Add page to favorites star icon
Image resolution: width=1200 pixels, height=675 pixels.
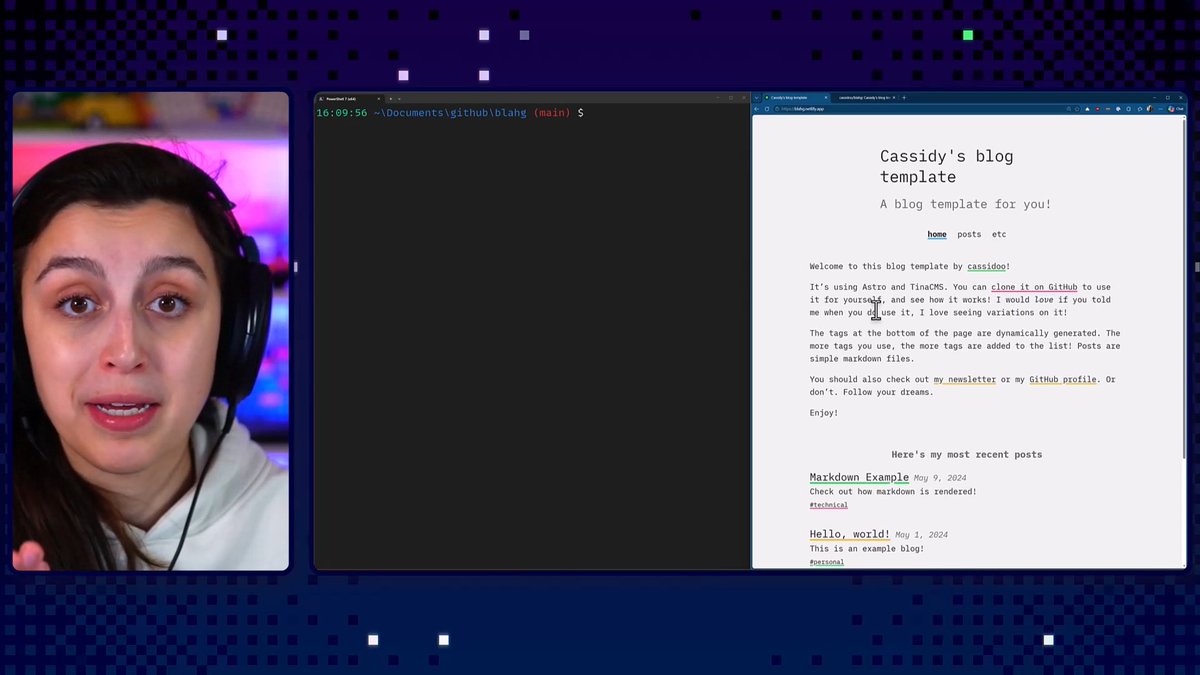(1077, 108)
